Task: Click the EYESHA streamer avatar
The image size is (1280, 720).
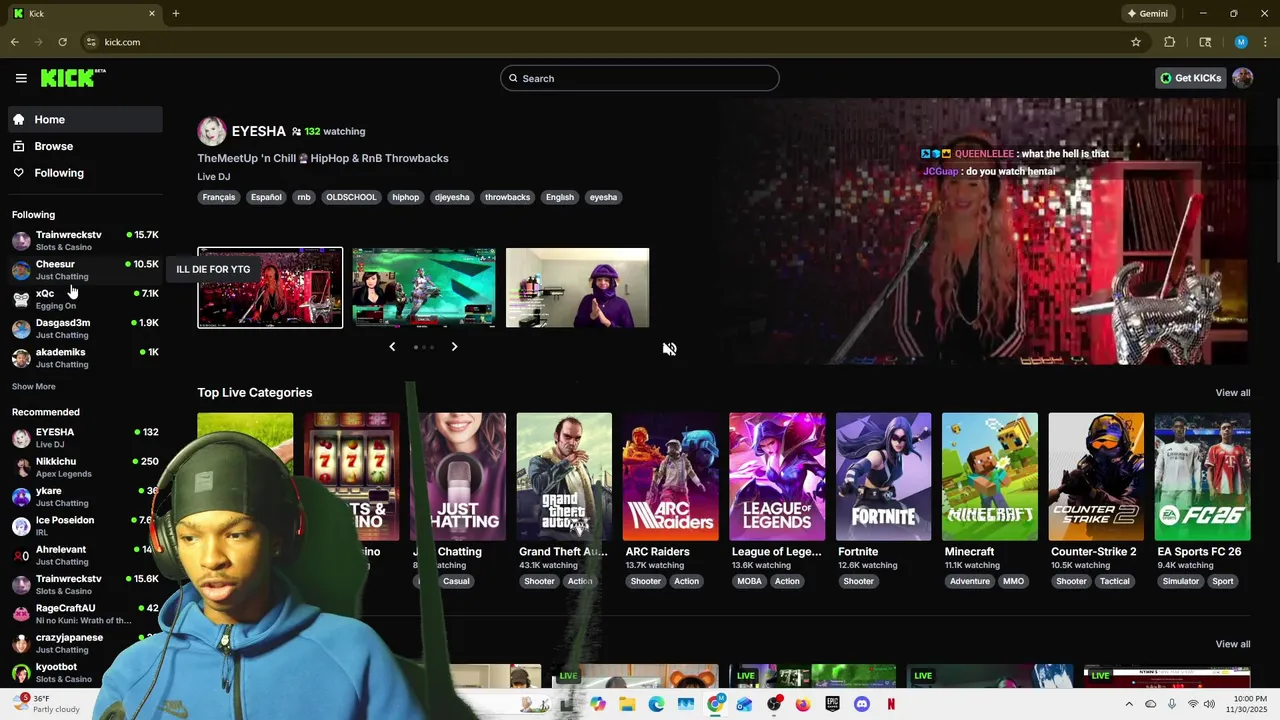Action: 212,131
